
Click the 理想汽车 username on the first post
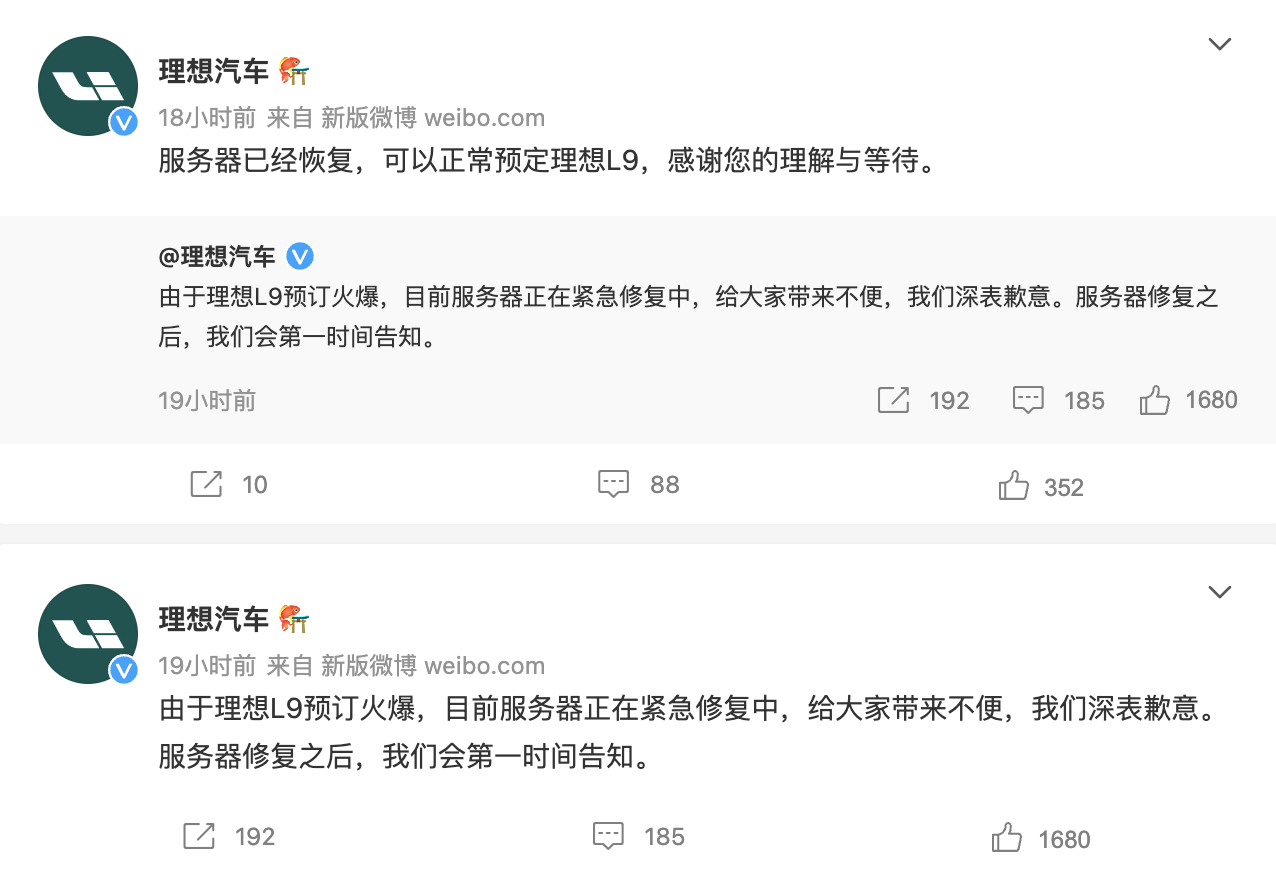click(214, 71)
